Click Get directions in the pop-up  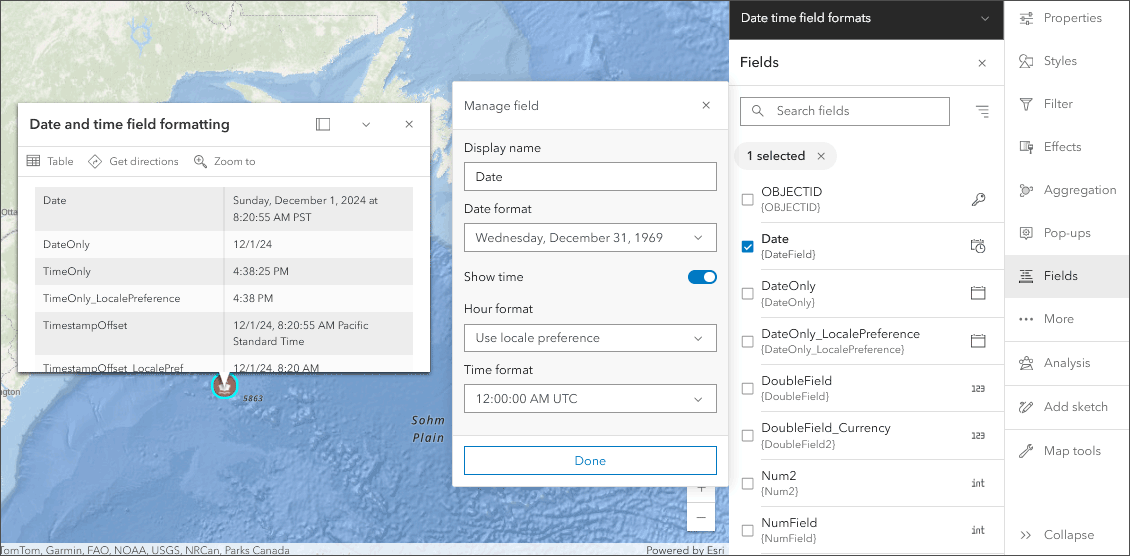tap(133, 161)
